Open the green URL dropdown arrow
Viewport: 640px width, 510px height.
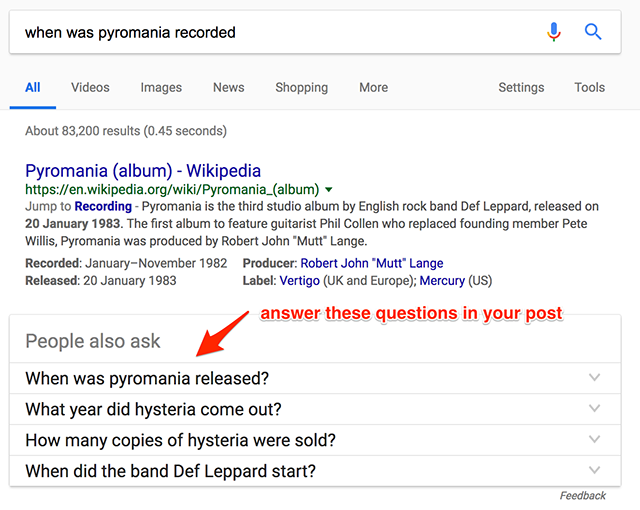(x=329, y=189)
